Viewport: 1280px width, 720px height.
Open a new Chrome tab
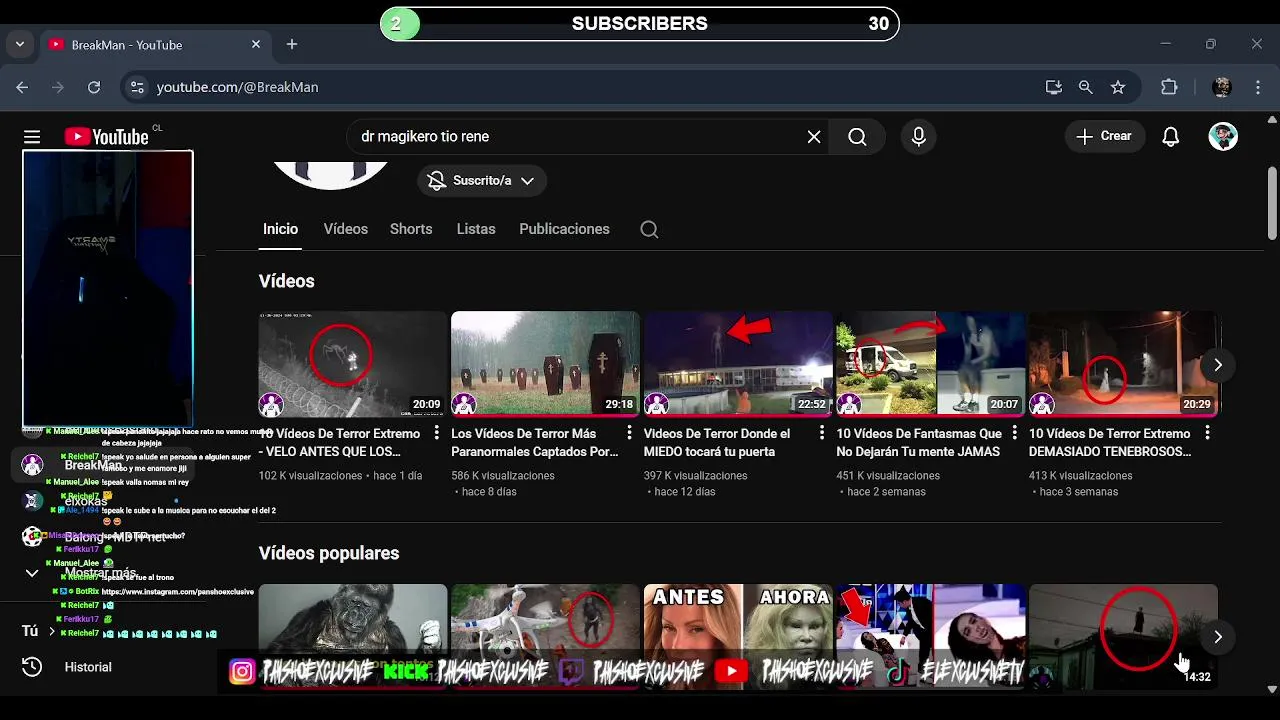coord(292,45)
